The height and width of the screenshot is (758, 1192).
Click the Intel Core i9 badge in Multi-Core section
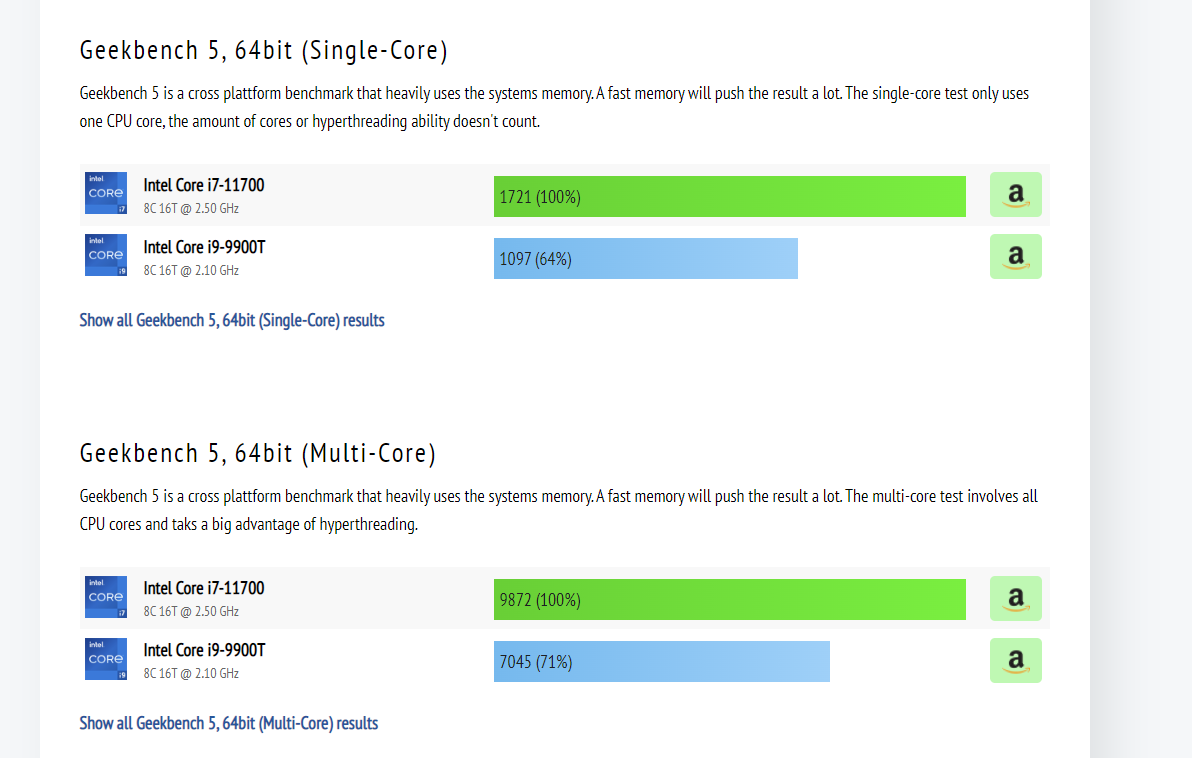click(x=106, y=659)
